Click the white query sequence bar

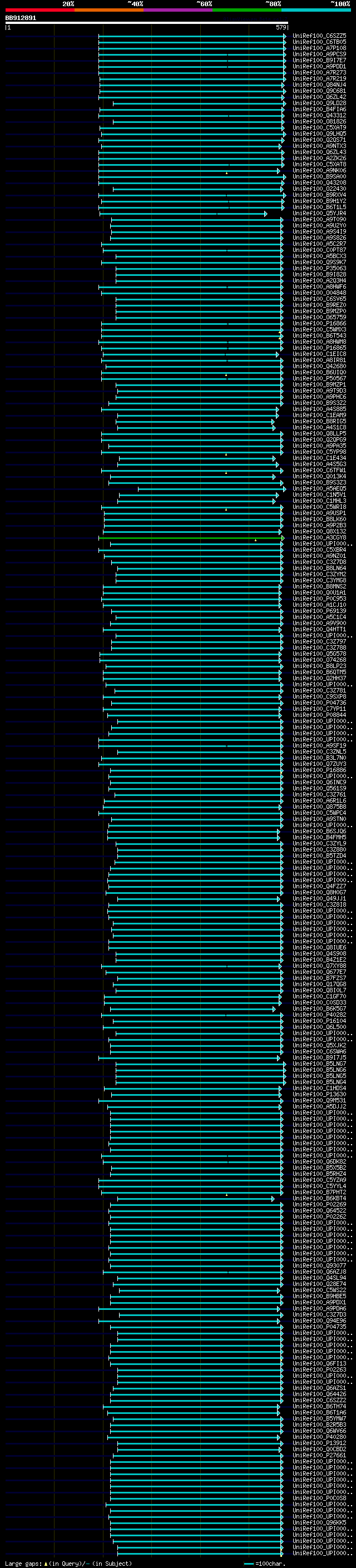point(147,23)
